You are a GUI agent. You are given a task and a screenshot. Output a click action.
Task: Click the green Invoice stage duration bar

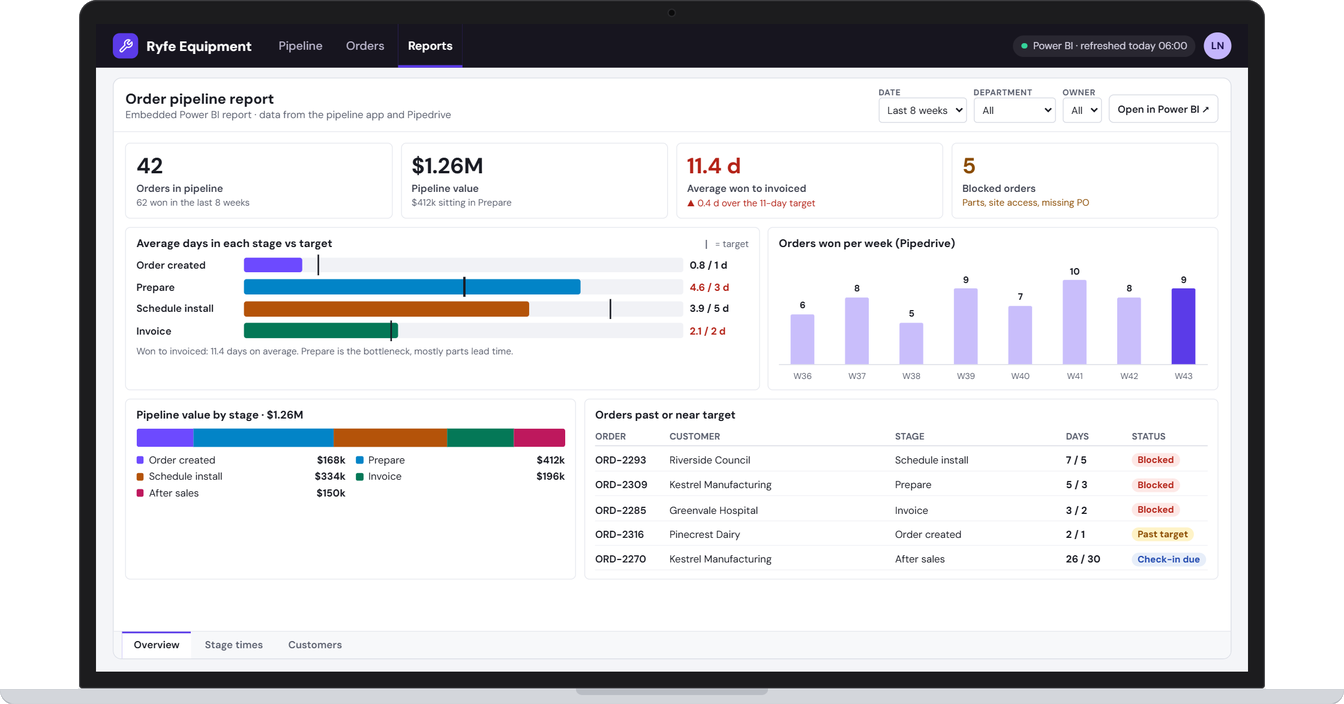click(321, 331)
